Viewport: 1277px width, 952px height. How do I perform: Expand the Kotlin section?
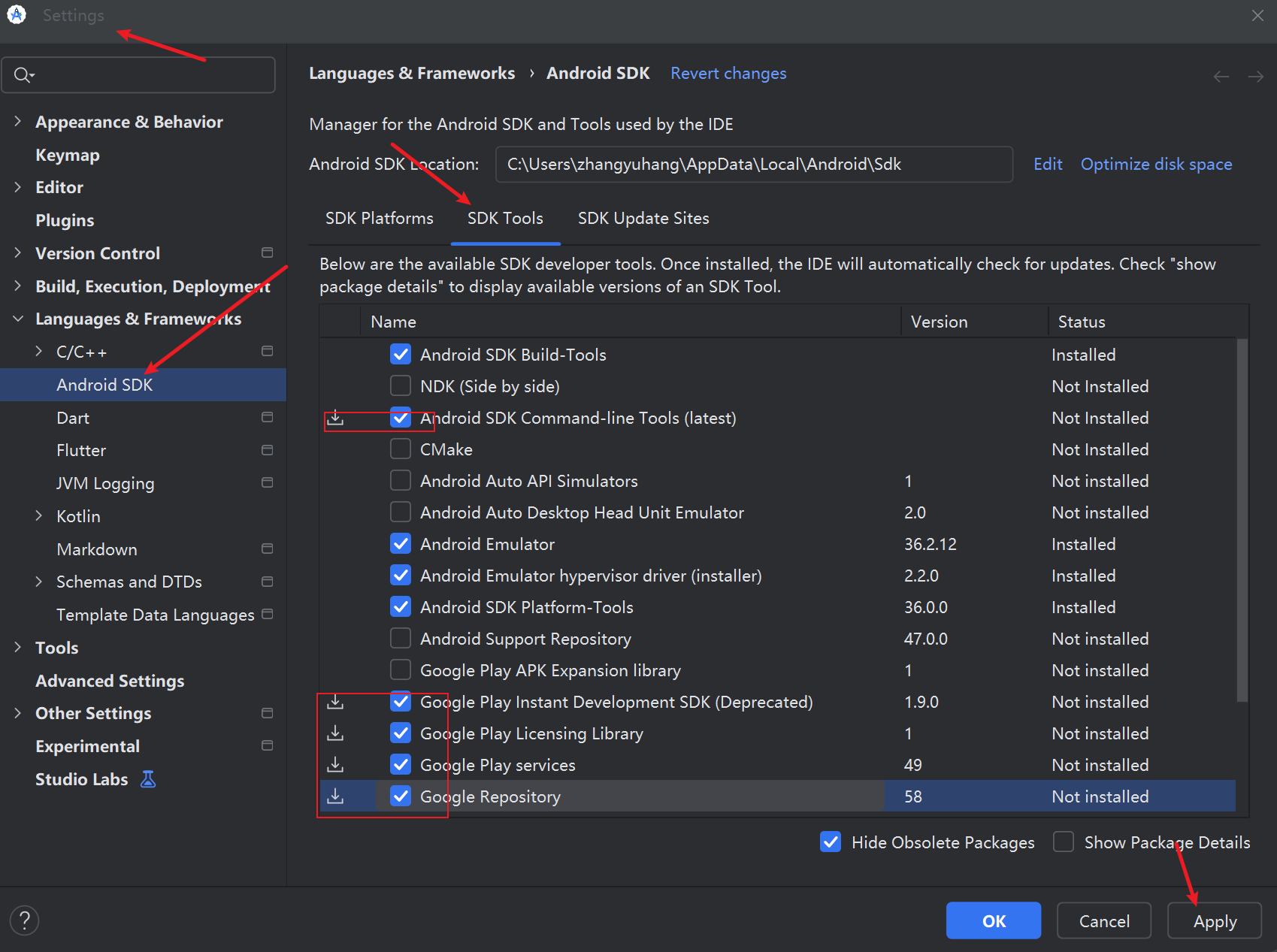click(39, 516)
